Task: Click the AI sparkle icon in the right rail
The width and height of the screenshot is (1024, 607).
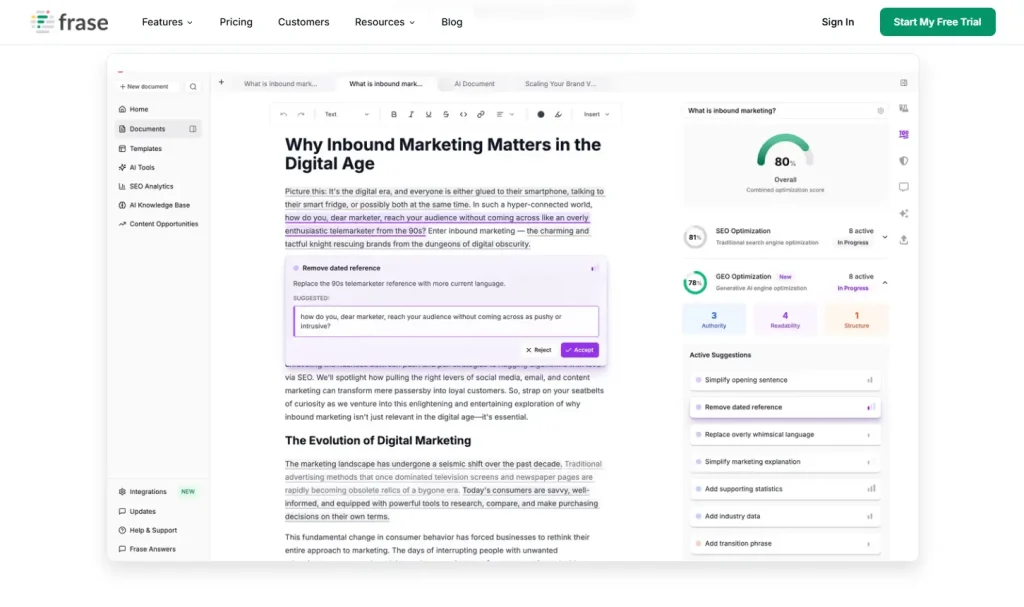Action: (903, 213)
